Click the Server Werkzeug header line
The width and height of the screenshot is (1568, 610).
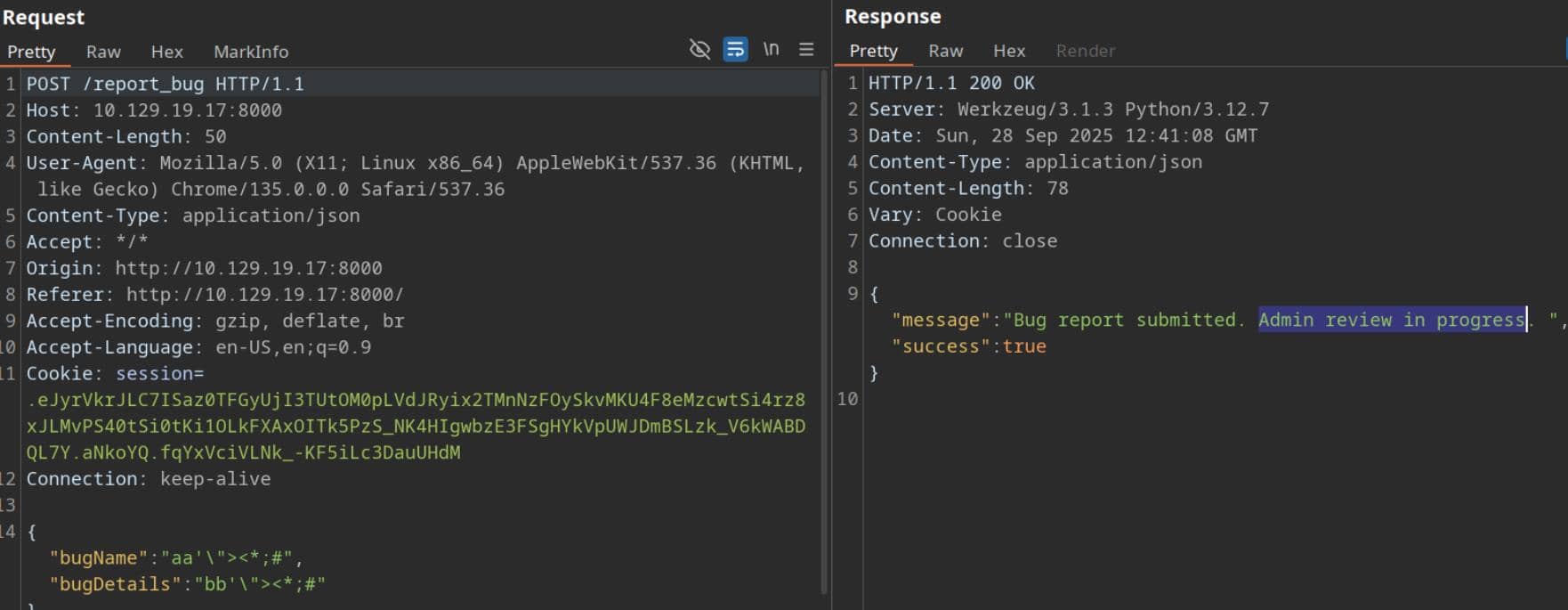point(1069,110)
